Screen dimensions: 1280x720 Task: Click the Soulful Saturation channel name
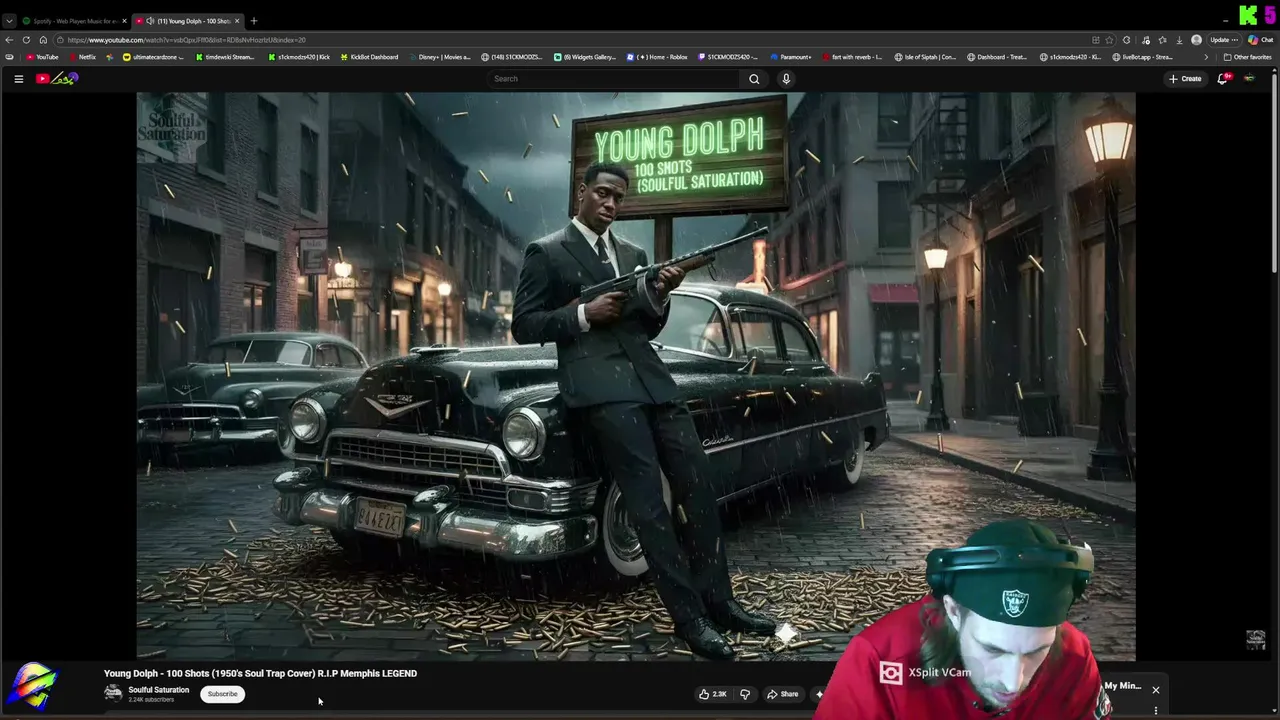point(158,690)
